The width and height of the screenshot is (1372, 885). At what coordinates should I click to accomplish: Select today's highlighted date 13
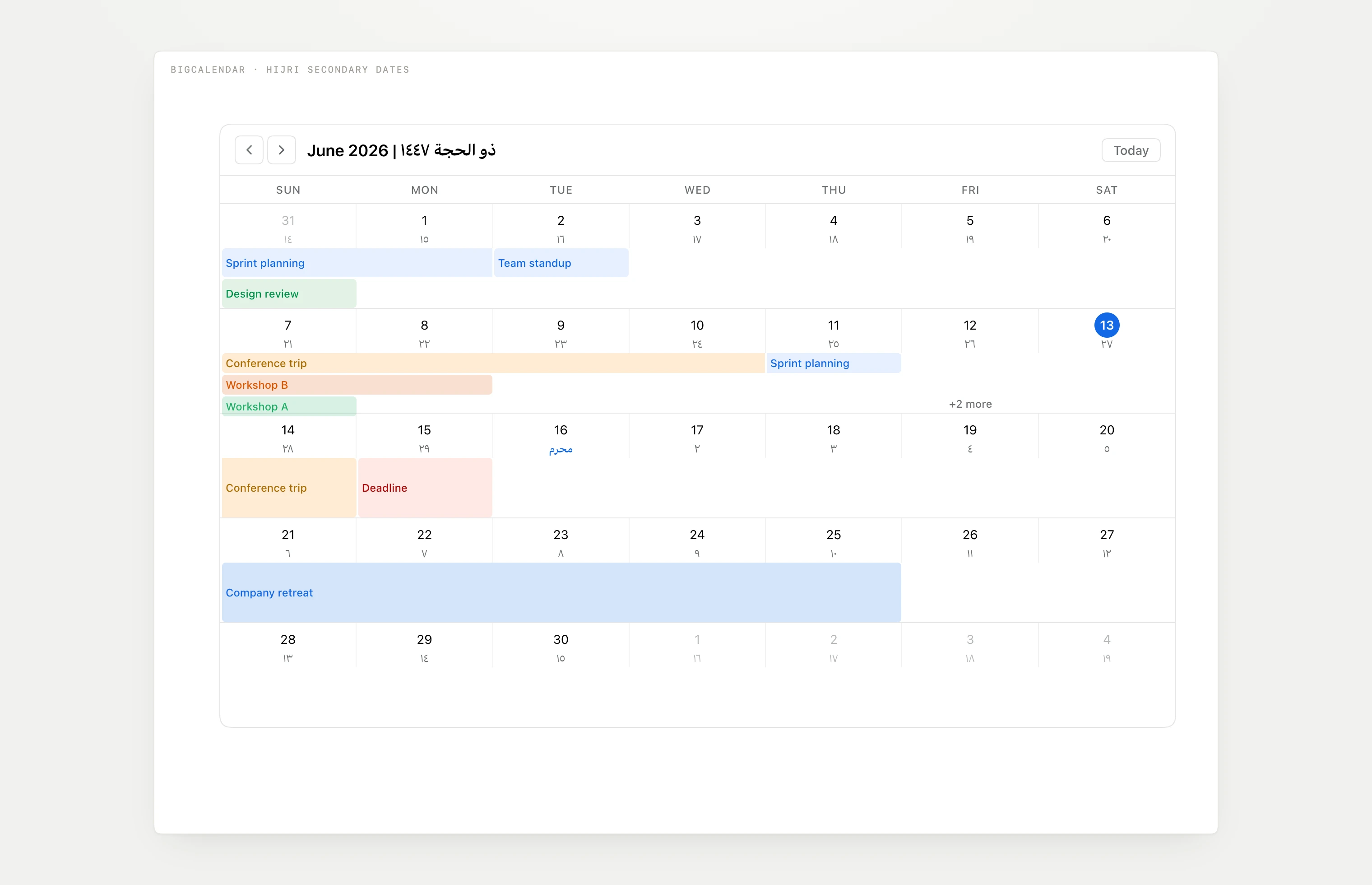(1106, 325)
